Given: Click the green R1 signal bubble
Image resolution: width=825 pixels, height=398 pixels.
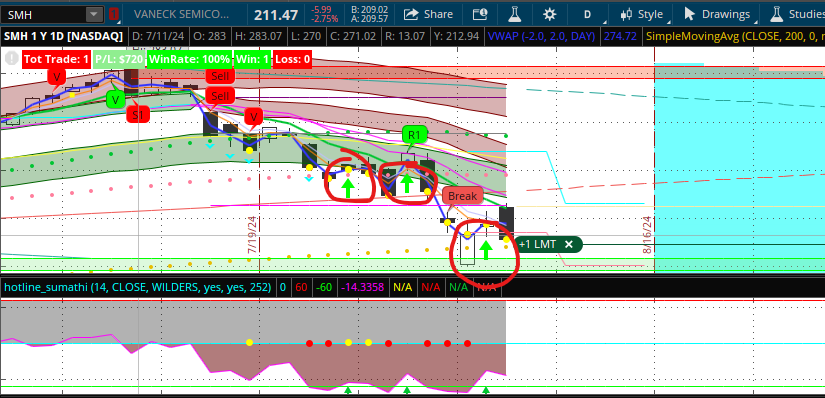Looking at the screenshot, I should click(415, 135).
